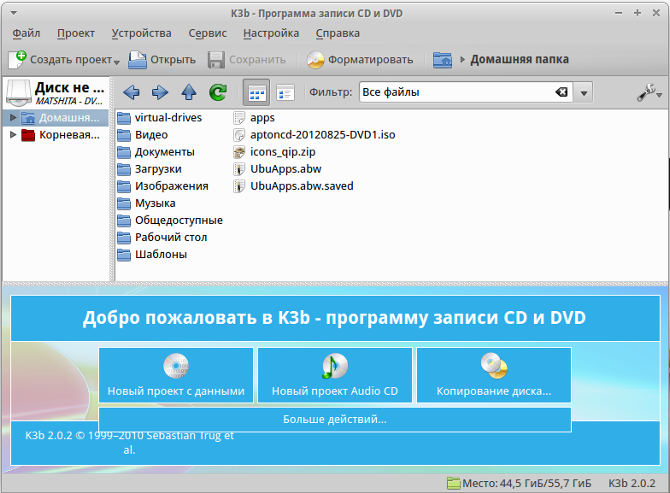The height and width of the screenshot is (493, 670).
Task: Open the Настройка menu
Action: click(271, 33)
